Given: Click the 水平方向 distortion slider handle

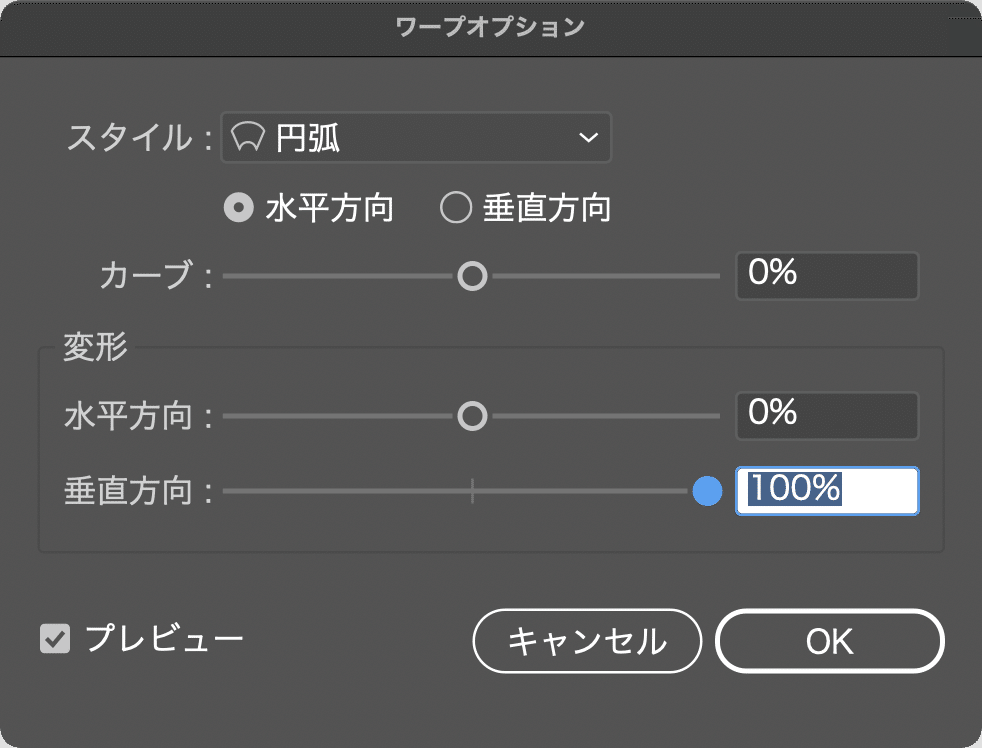Looking at the screenshot, I should coord(472,415).
